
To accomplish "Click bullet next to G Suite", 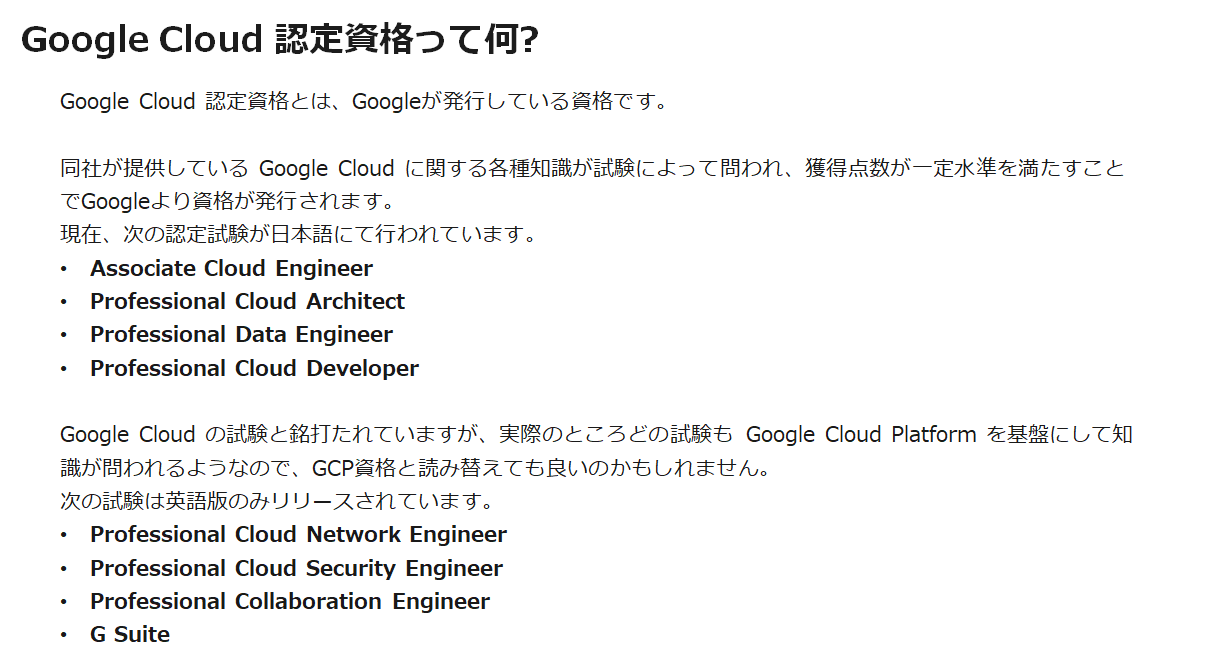I will click(x=64, y=635).
